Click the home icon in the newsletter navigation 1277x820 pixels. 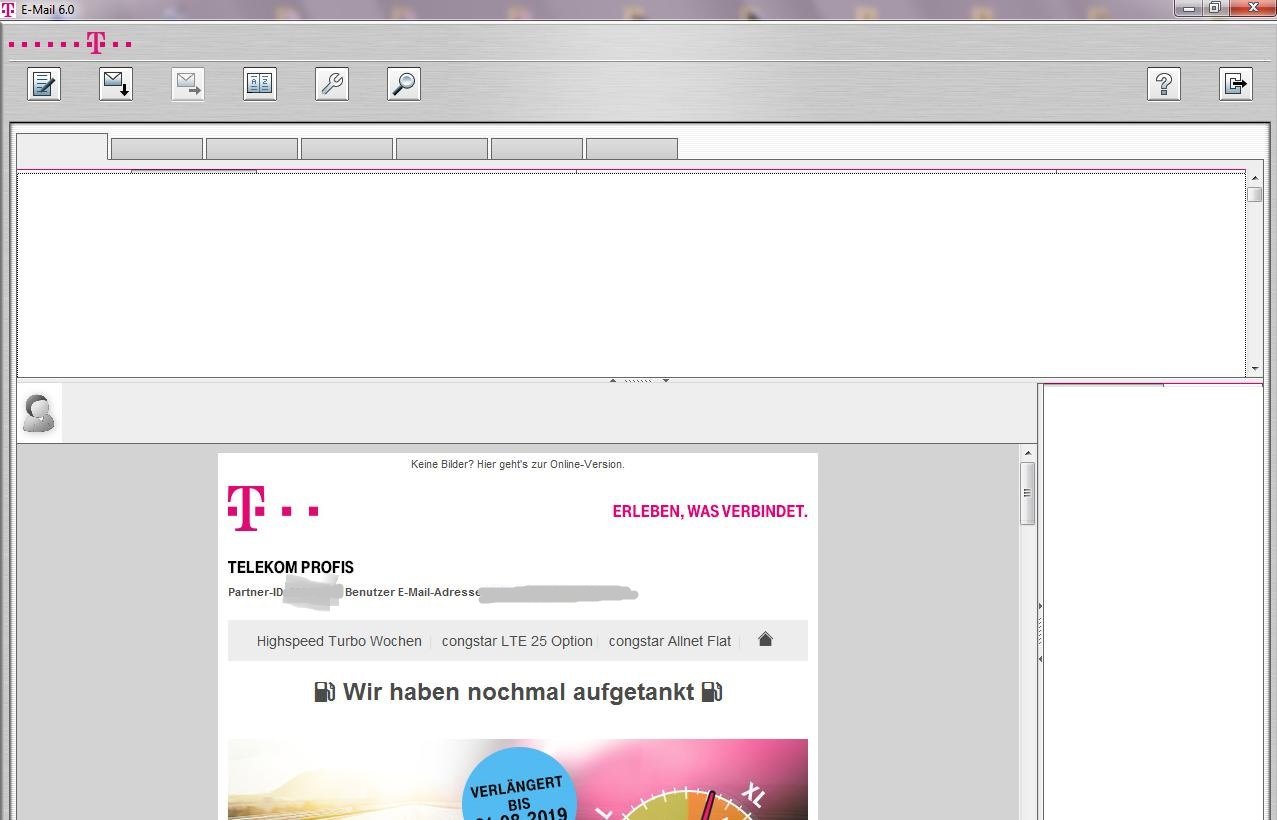coord(765,639)
